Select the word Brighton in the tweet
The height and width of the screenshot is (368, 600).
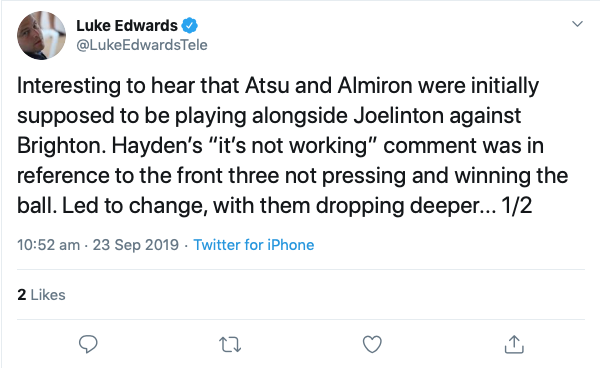(x=61, y=147)
